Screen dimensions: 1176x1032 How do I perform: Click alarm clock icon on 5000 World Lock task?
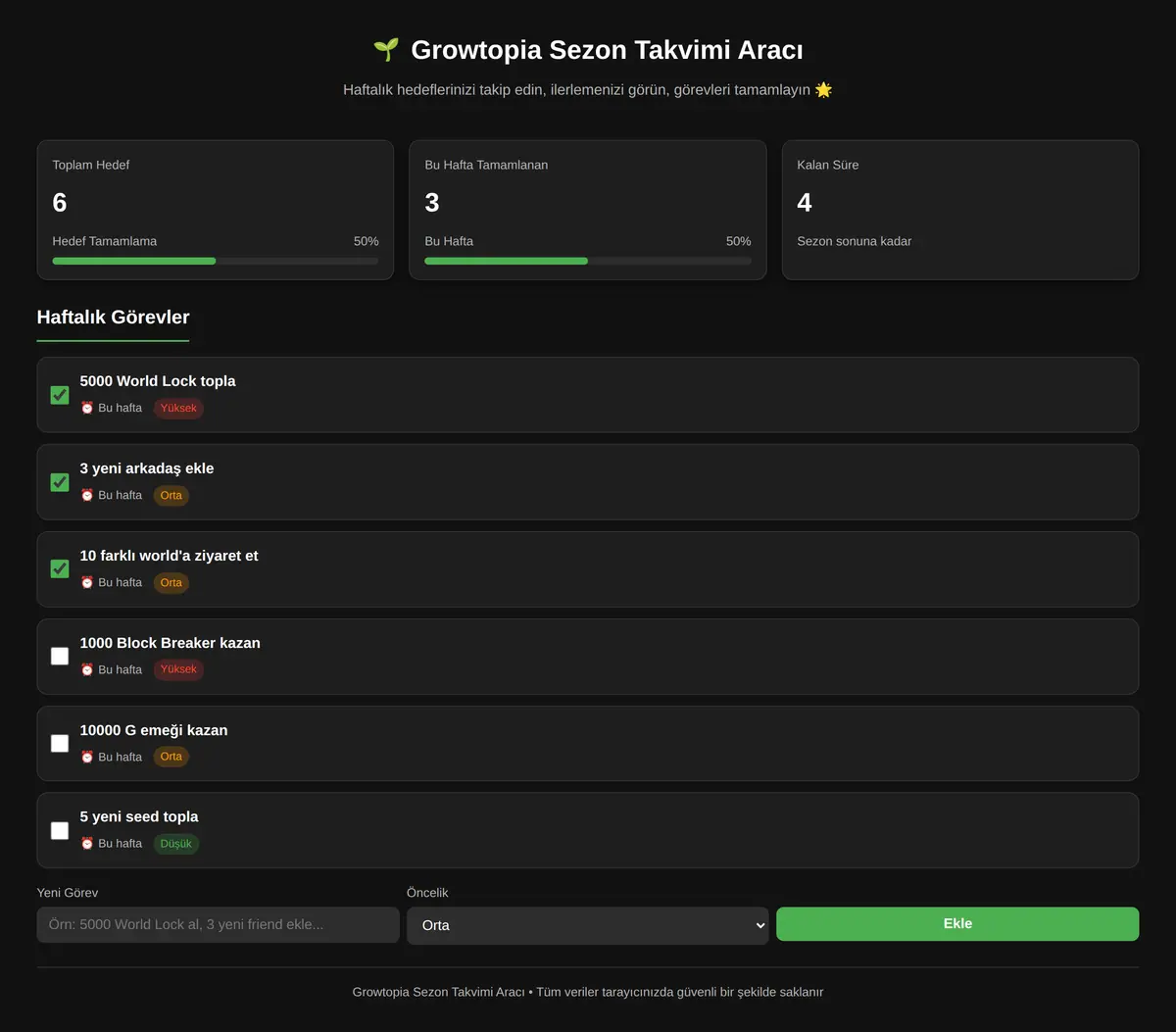tap(87, 408)
